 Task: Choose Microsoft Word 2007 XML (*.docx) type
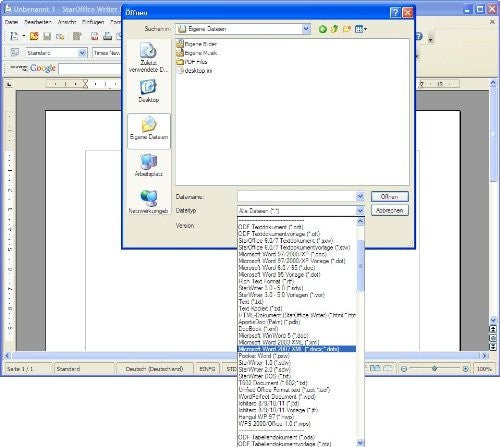coord(297,349)
